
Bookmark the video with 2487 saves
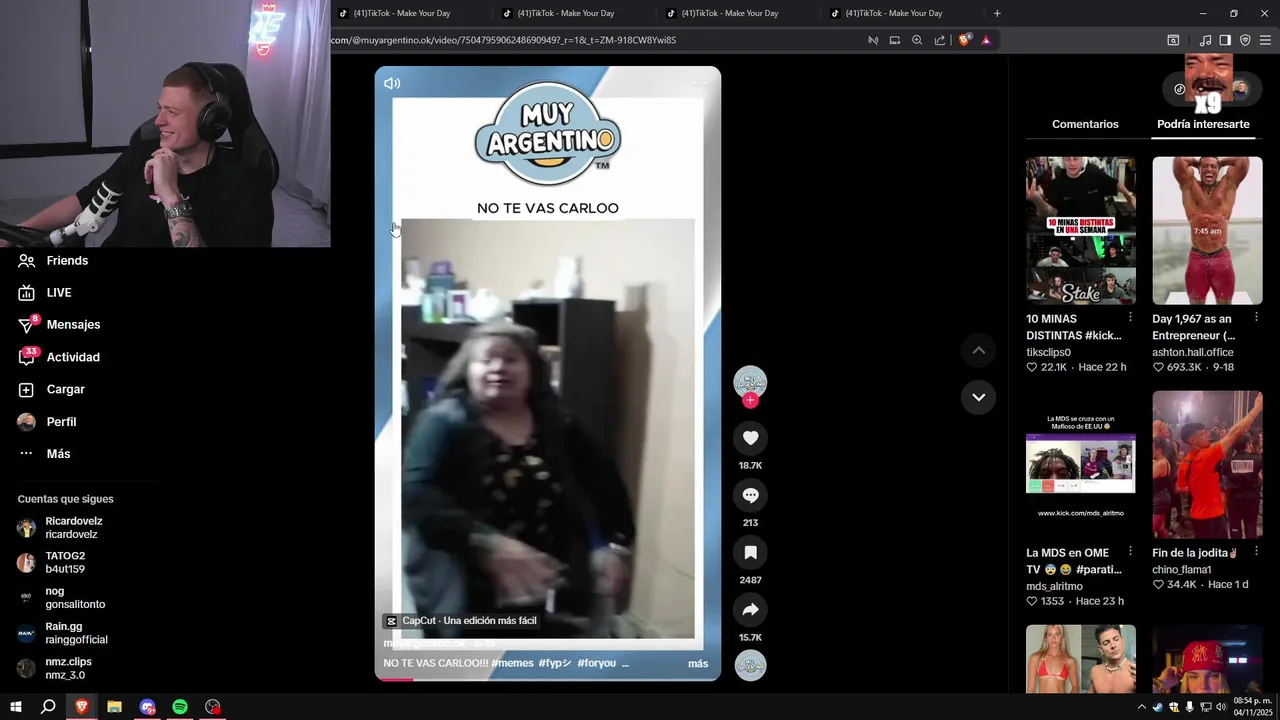[x=750, y=552]
